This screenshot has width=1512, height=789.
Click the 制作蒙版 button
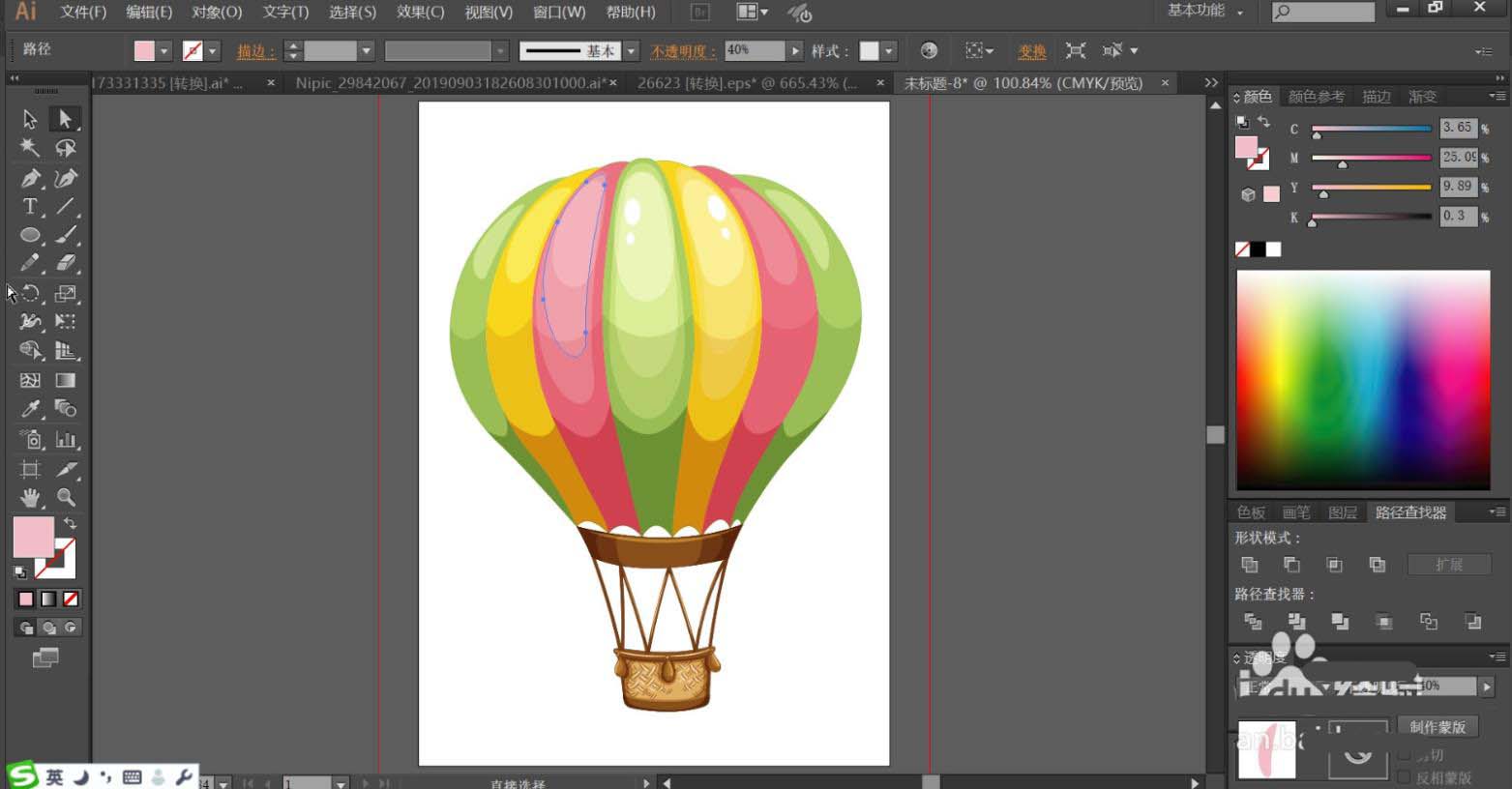1437,727
